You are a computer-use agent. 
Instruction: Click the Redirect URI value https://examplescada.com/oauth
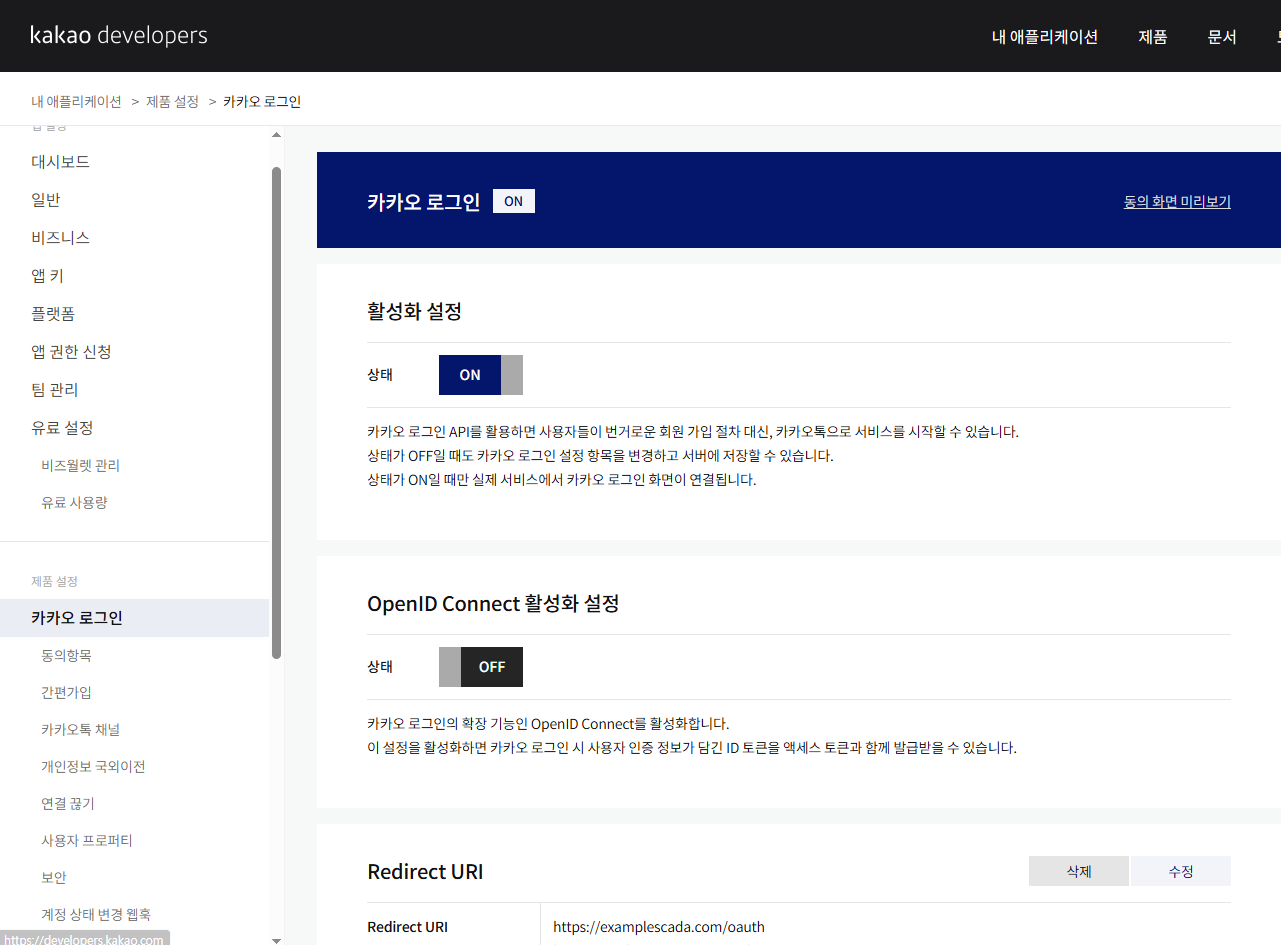(x=659, y=927)
